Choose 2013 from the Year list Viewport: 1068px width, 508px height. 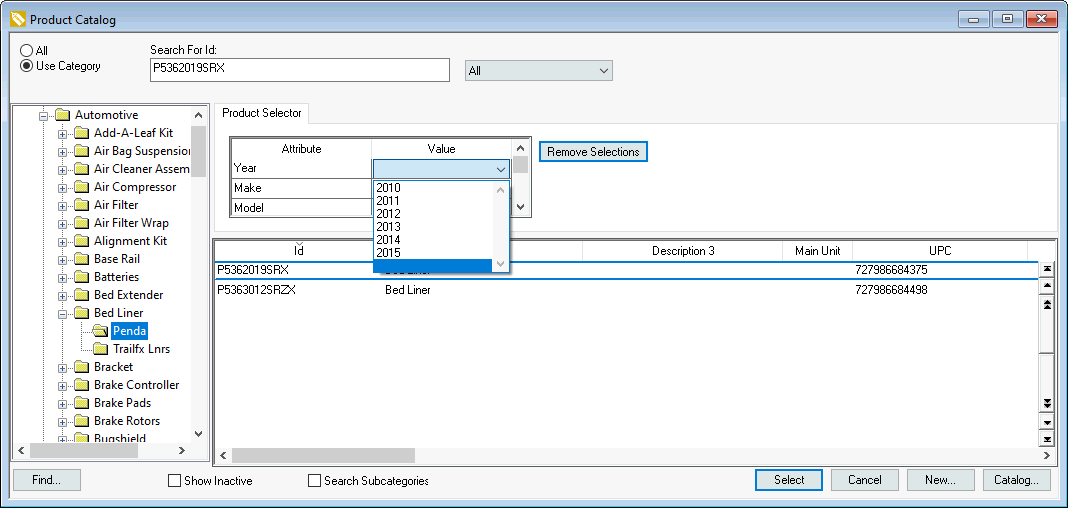[x=388, y=227]
